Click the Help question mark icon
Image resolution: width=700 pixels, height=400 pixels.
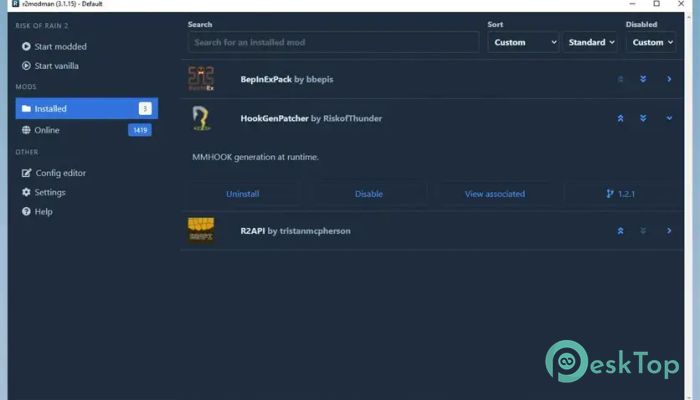(26, 212)
